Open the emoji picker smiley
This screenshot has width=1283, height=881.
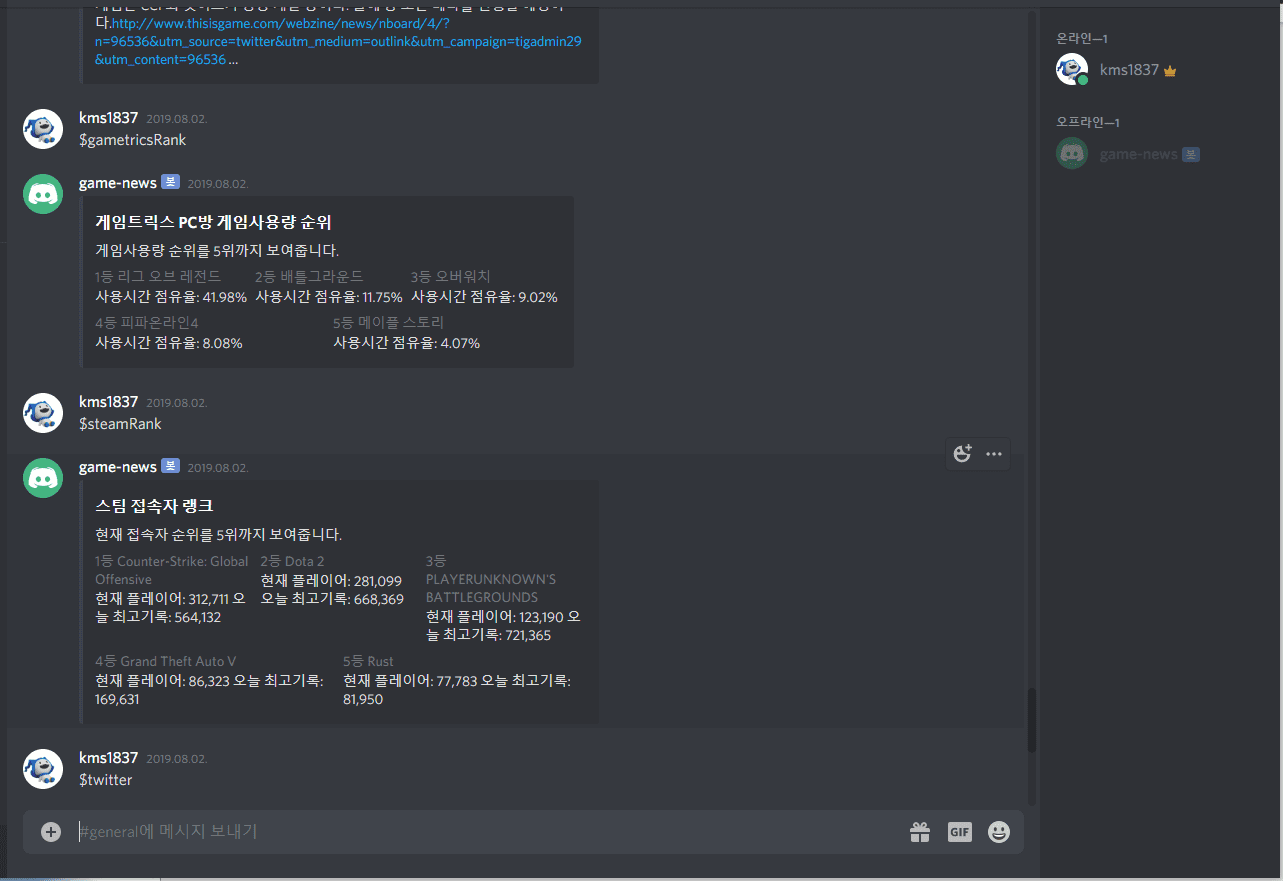[999, 832]
